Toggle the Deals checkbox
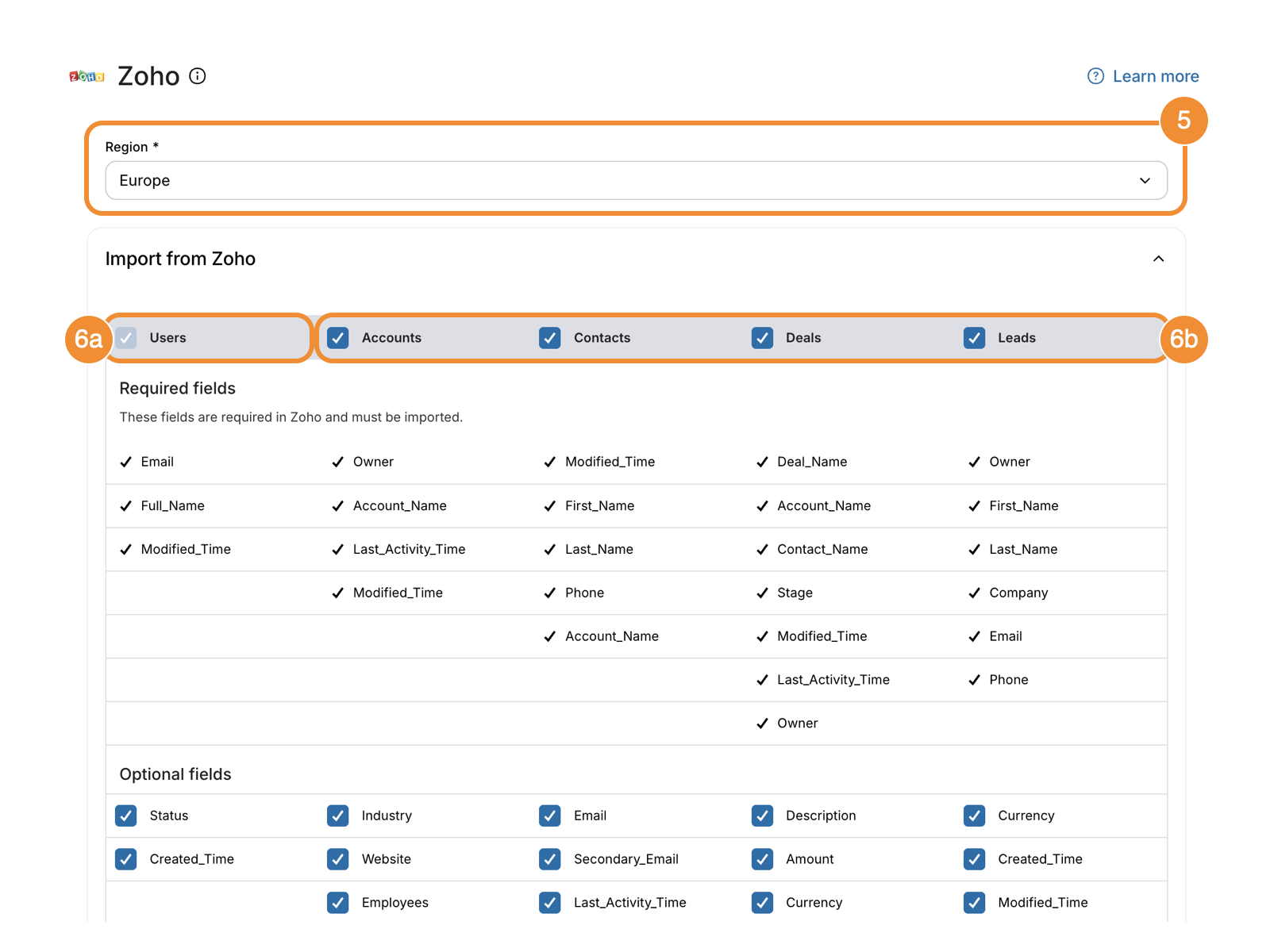This screenshot has height=952, width=1270. 762,338
